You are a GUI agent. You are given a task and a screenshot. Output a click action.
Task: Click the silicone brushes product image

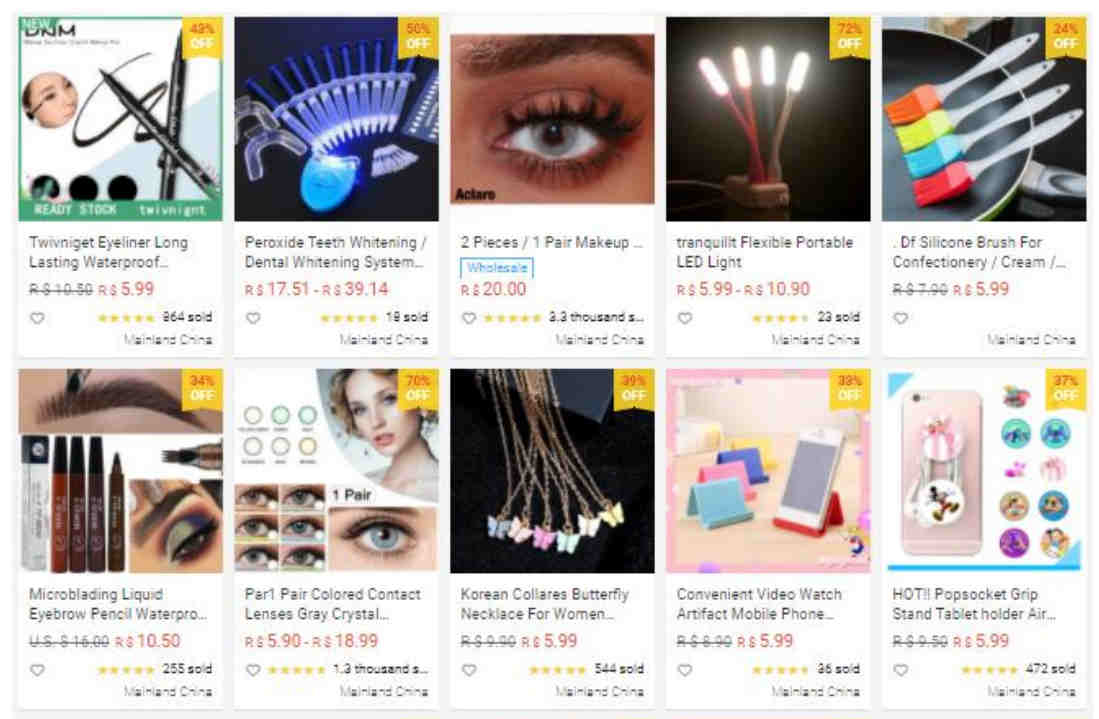point(984,119)
